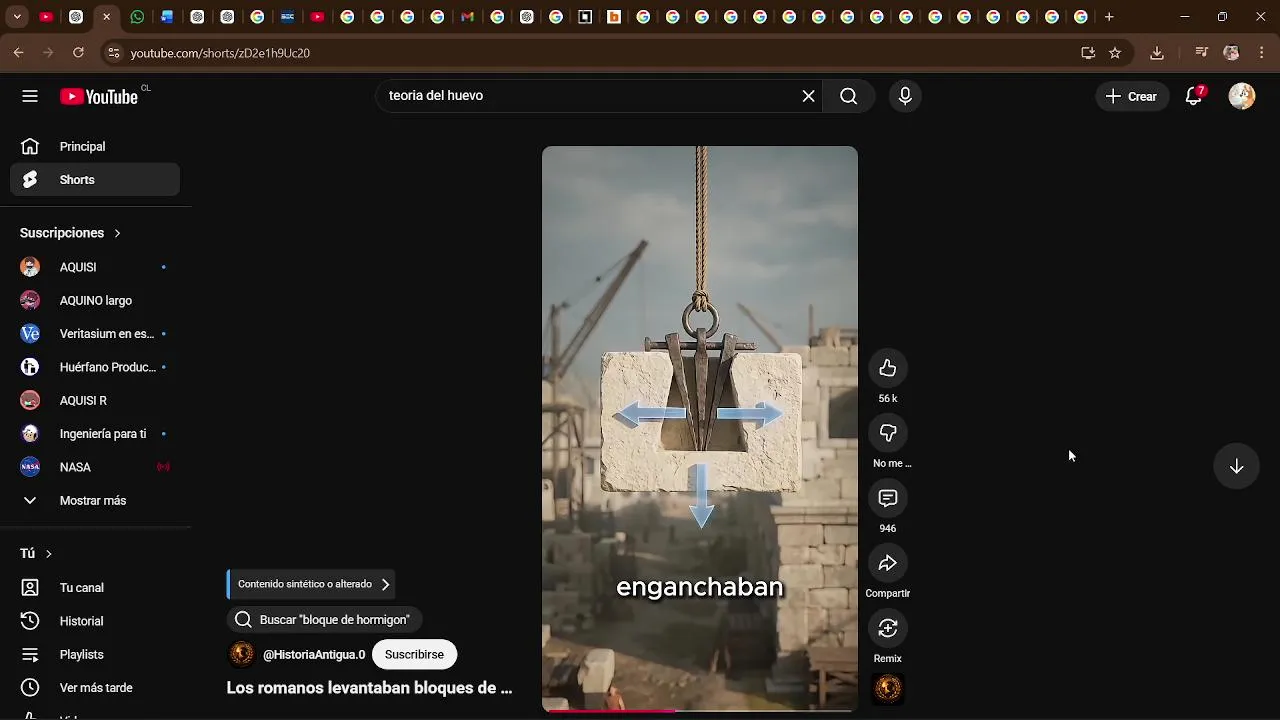Open the AQUINO largo subscription
This screenshot has height=720, width=1280.
click(95, 300)
